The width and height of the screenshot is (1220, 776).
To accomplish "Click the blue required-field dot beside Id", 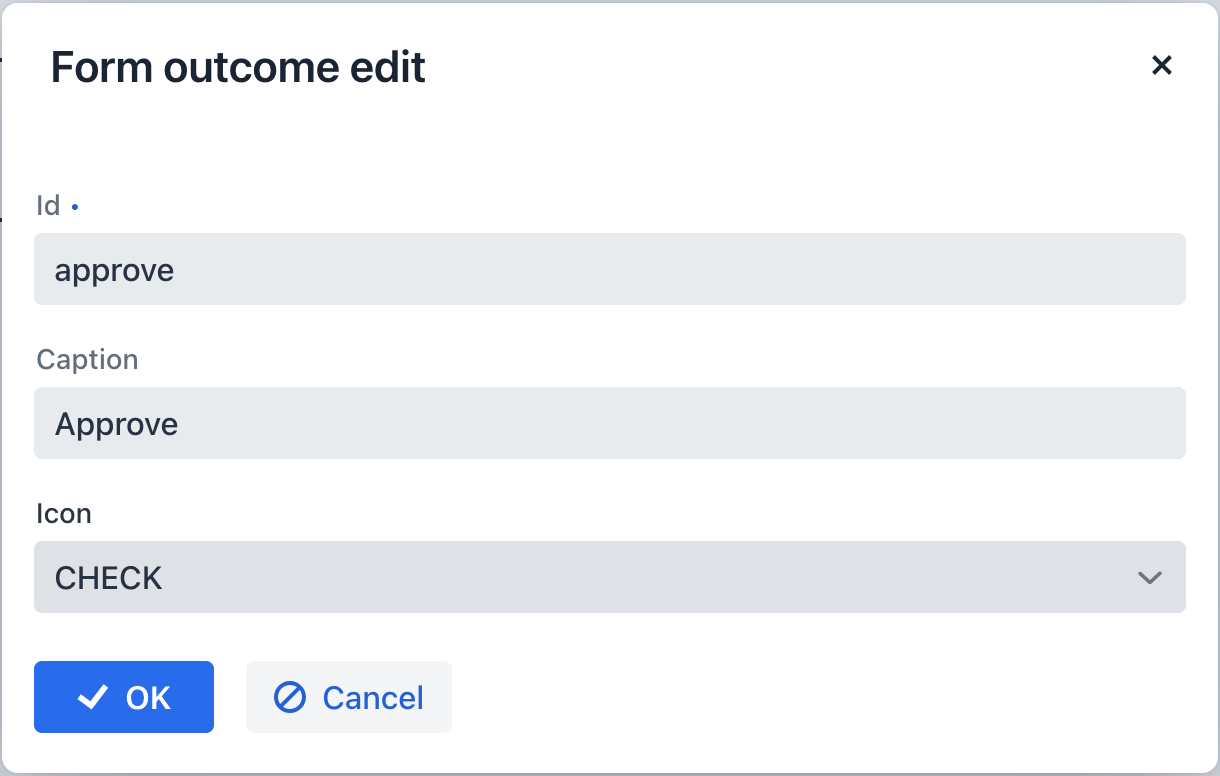I will pyautogui.click(x=76, y=205).
